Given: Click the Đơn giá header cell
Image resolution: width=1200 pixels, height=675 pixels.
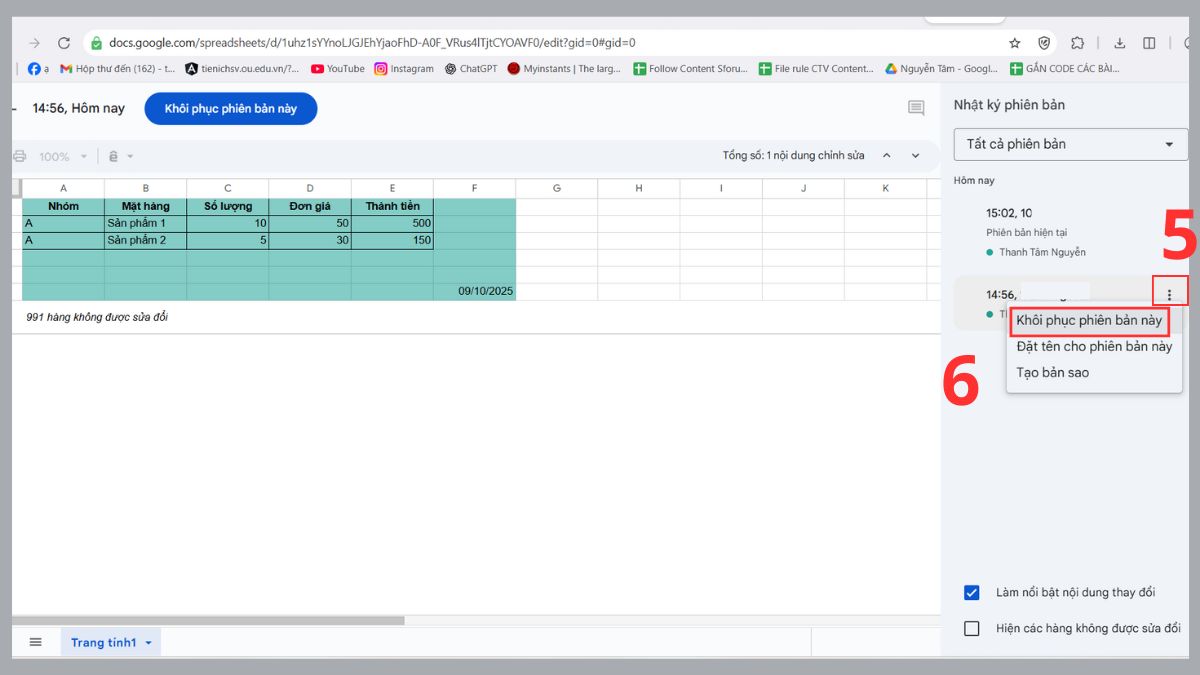Looking at the screenshot, I should tap(309, 206).
